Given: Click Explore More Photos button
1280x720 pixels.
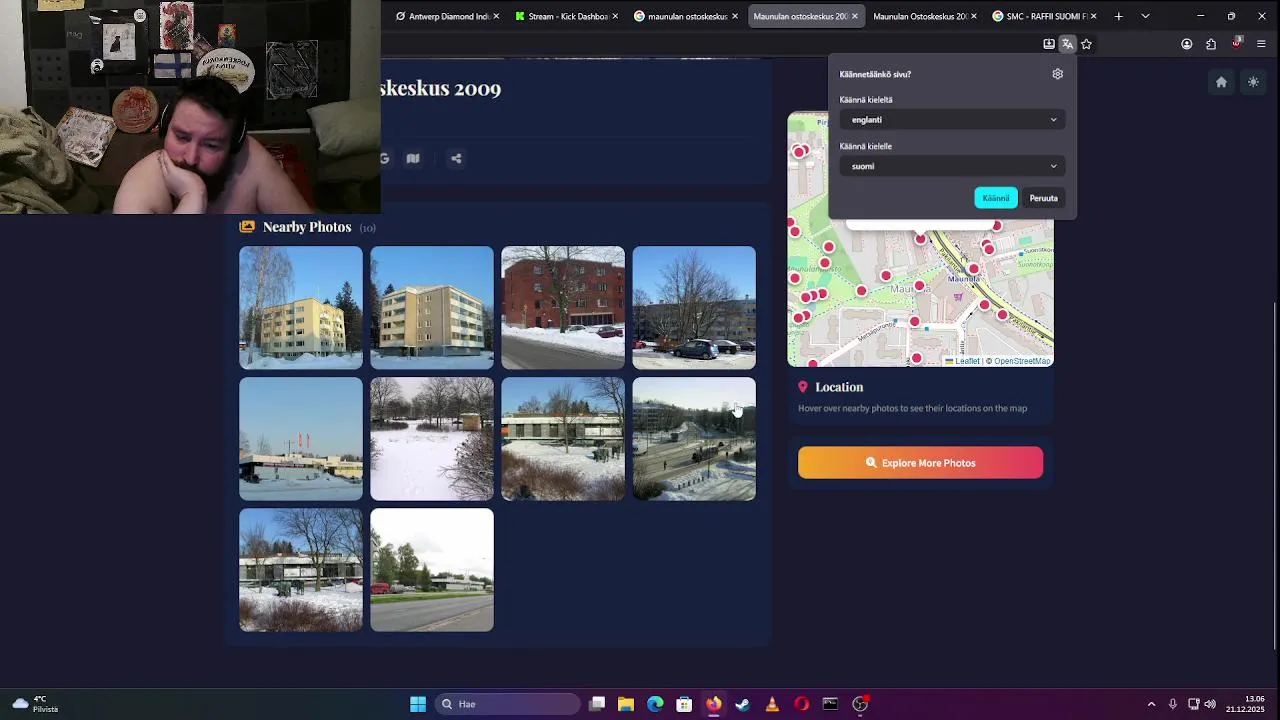Looking at the screenshot, I should coord(920,463).
